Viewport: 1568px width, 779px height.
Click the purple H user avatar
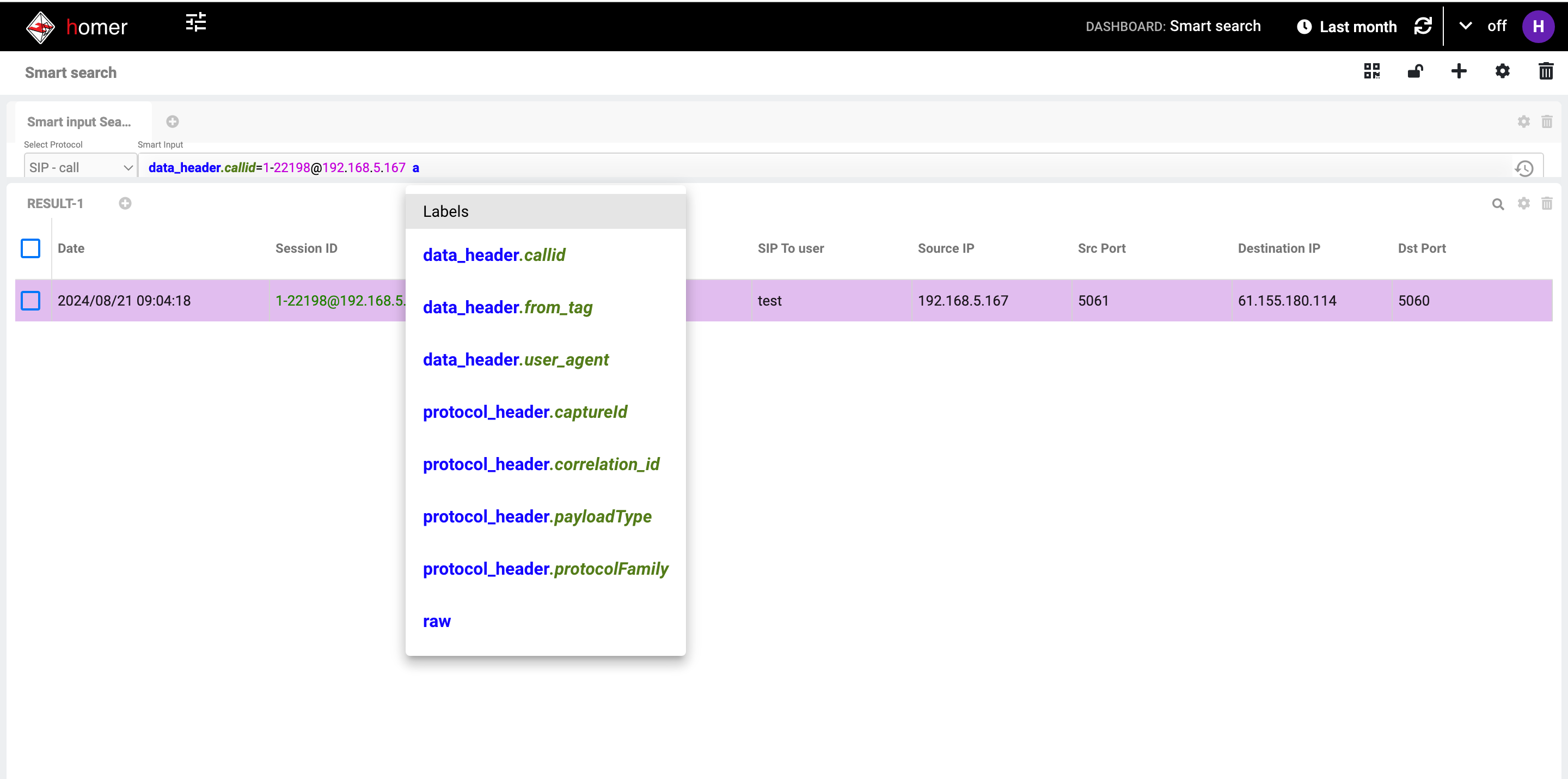[1538, 27]
